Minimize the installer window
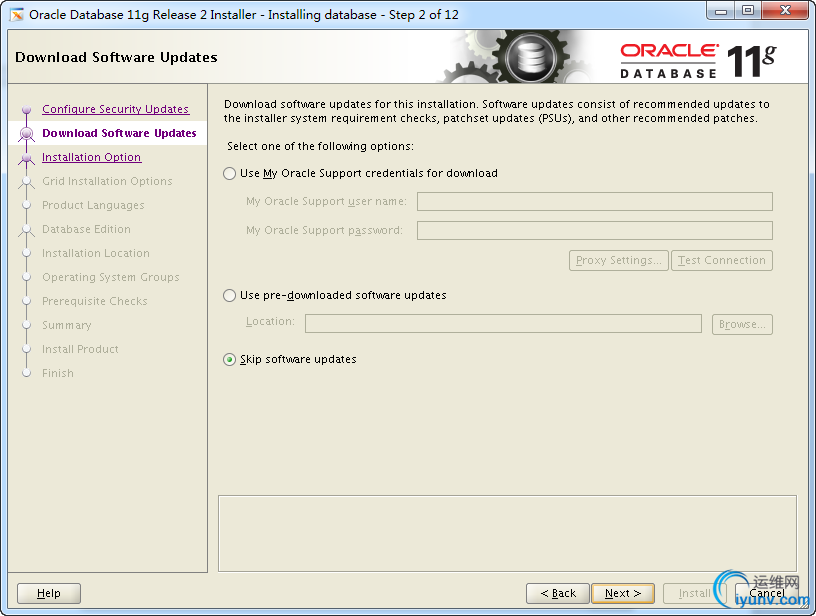Viewport: 816px width, 616px height. coord(721,11)
